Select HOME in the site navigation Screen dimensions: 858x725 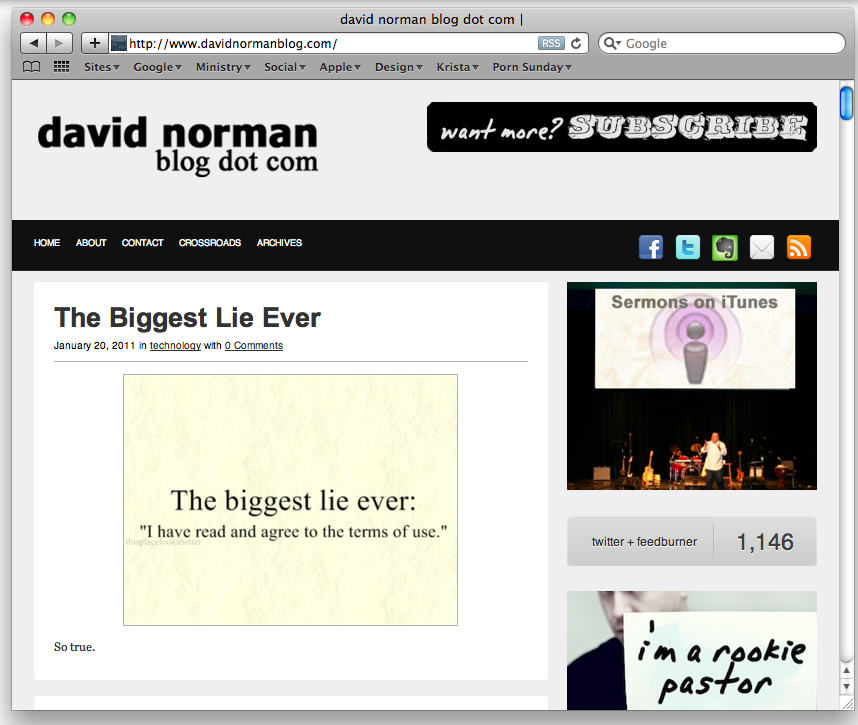(46, 243)
